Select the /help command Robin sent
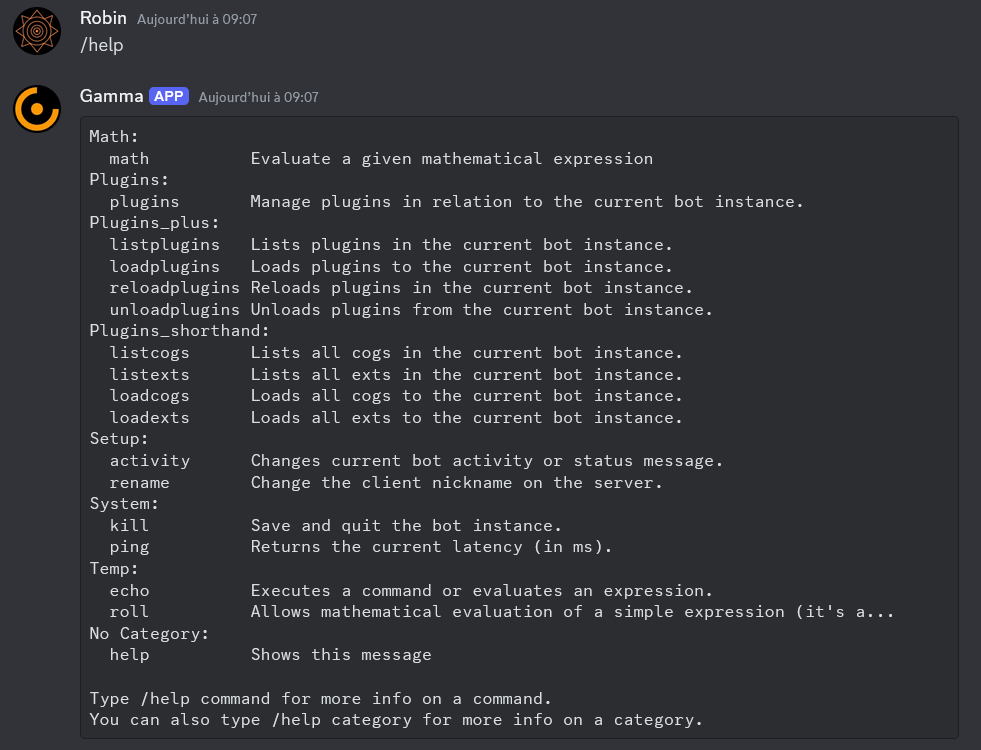The height and width of the screenshot is (750, 981). tap(101, 45)
